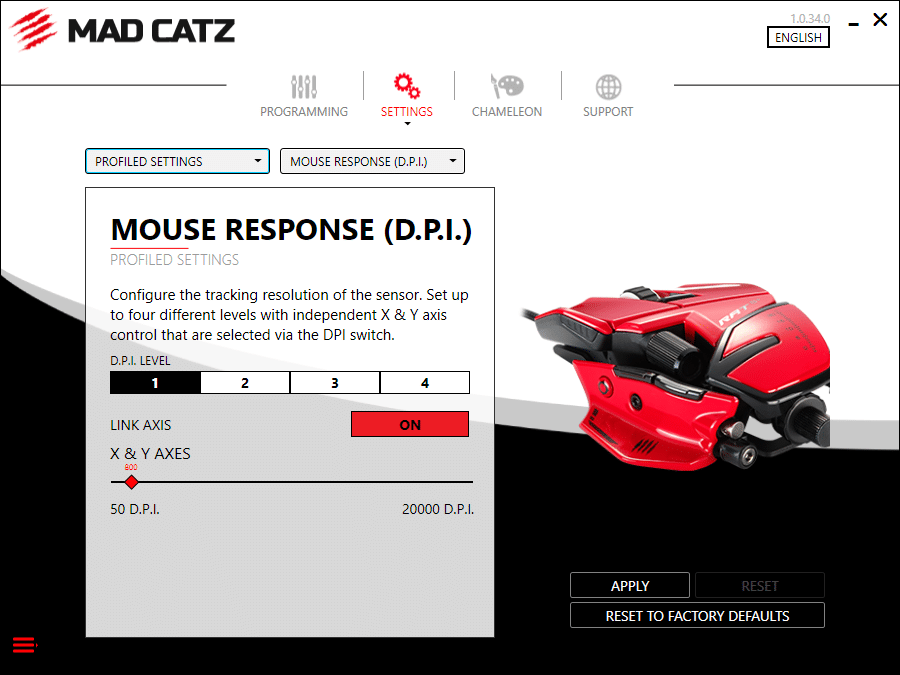Select D.P.I. level 2
This screenshot has width=900, height=675.
pos(245,382)
